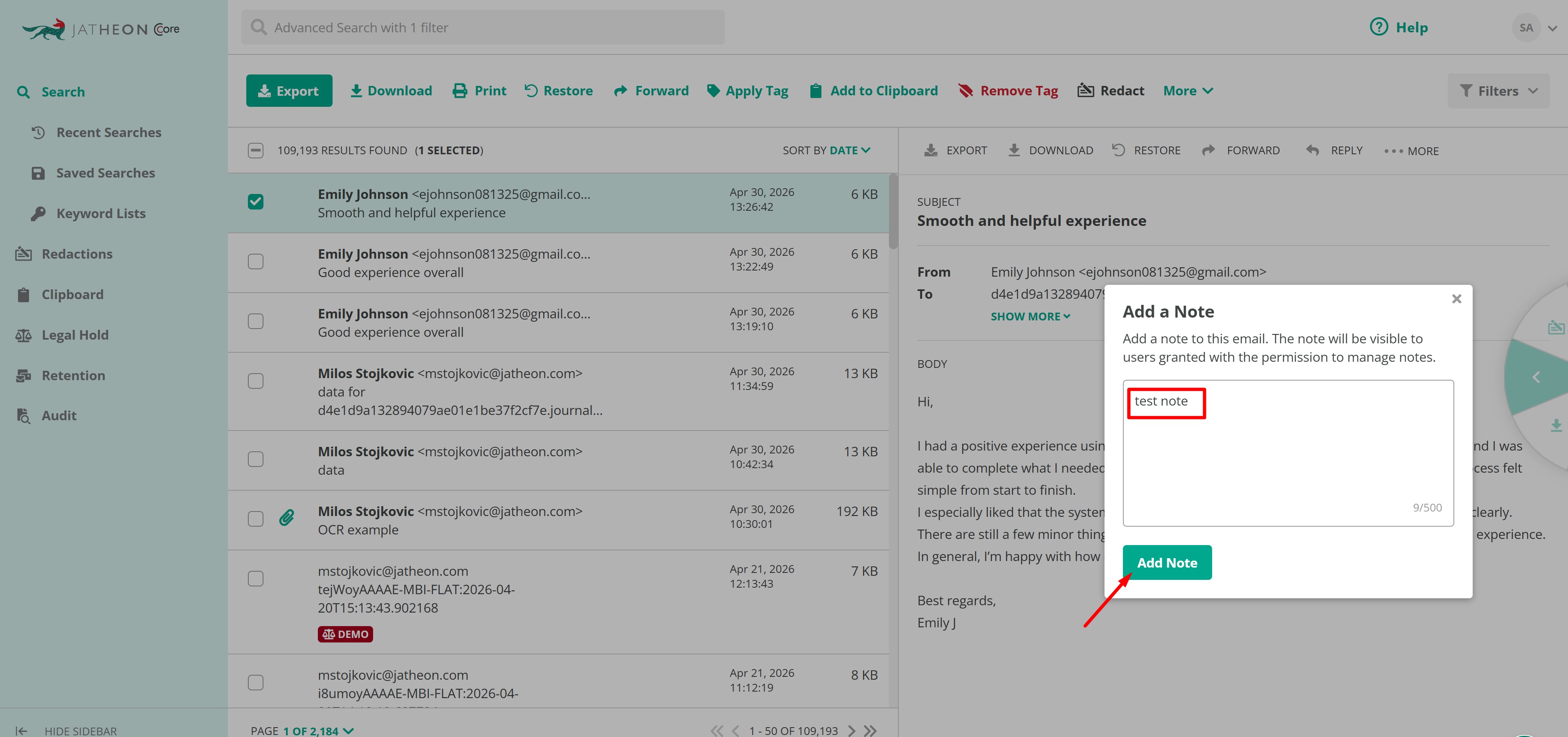Check the Emily Johnson 13:19:10 email checkbox
The image size is (1568, 737).
(x=256, y=321)
